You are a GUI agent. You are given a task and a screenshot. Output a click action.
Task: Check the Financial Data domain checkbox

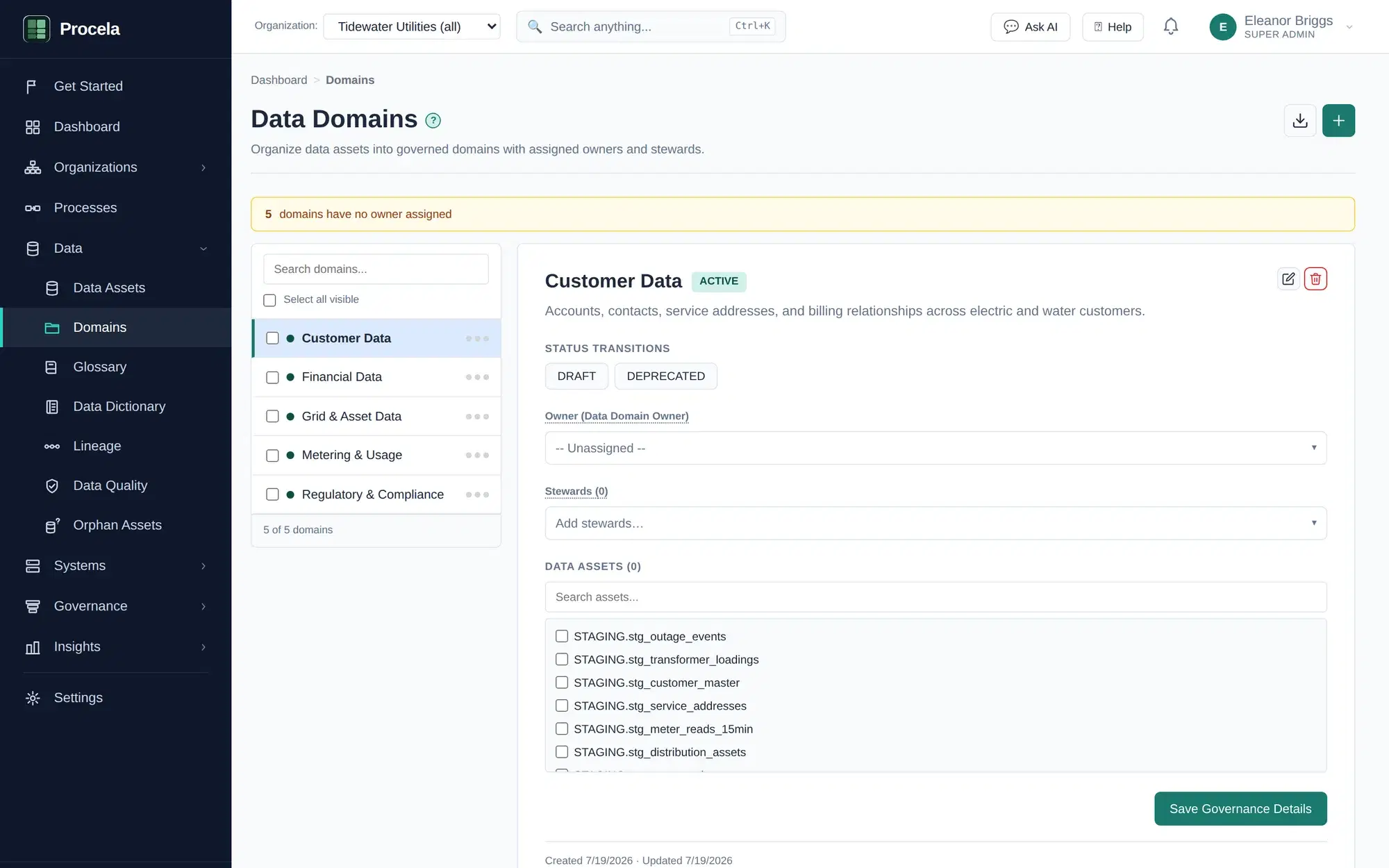(272, 377)
